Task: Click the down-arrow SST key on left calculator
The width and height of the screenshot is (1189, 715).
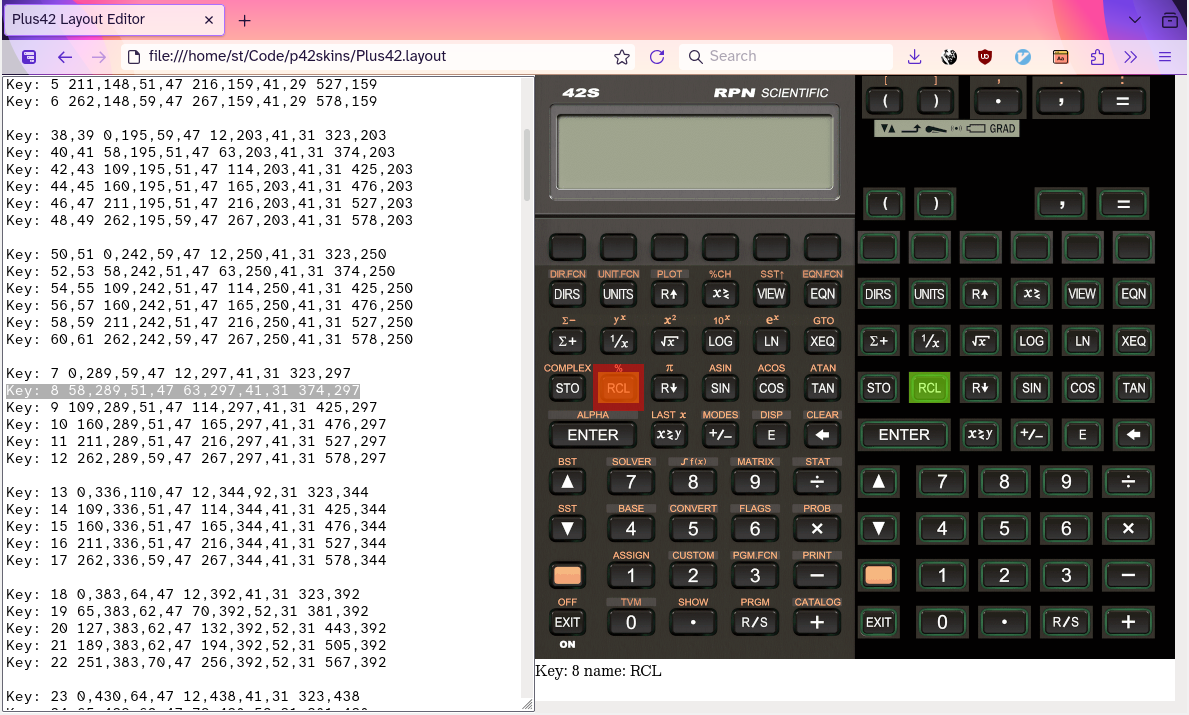Action: [x=566, y=529]
